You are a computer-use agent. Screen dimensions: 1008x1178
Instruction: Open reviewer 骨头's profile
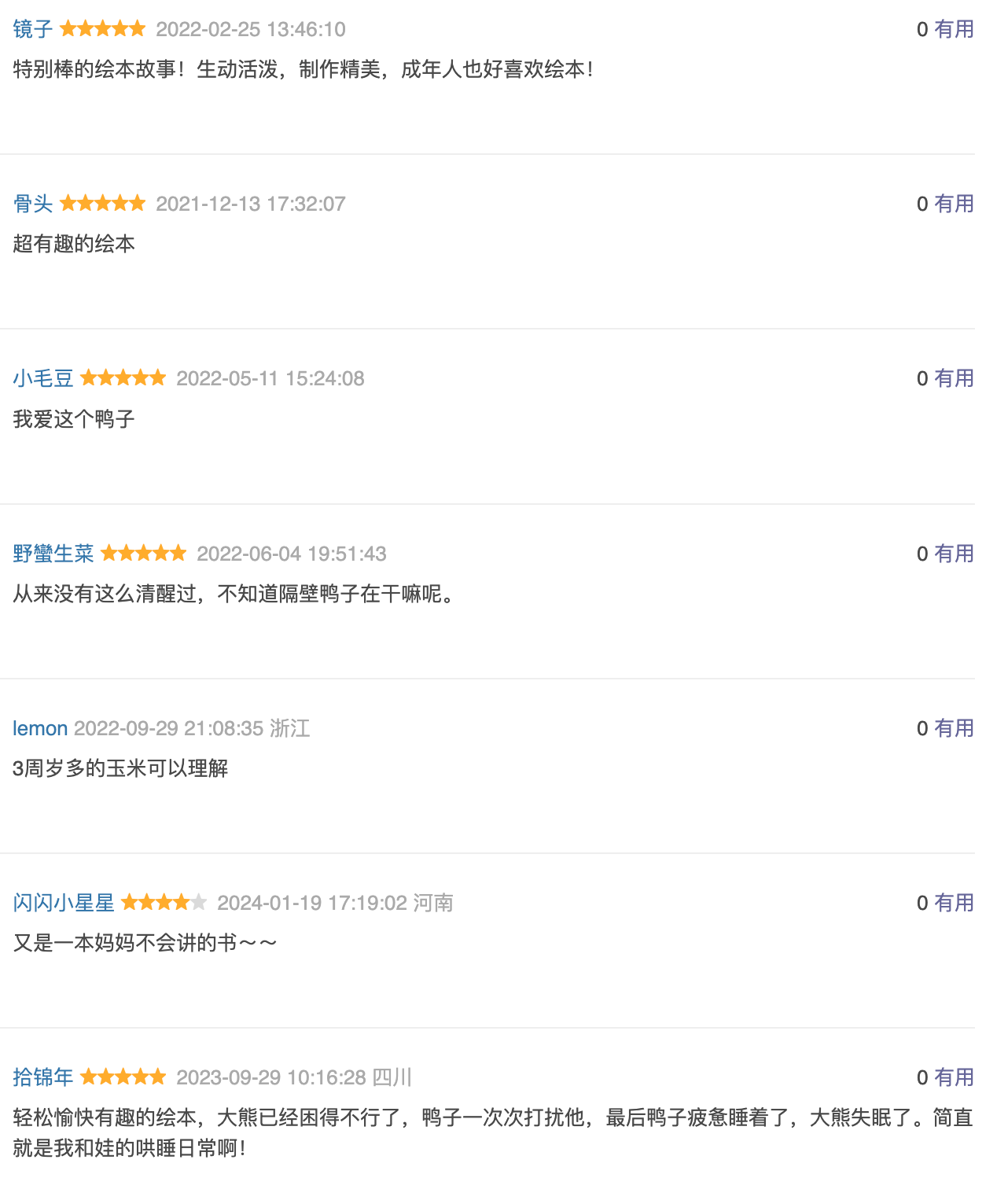pos(33,204)
